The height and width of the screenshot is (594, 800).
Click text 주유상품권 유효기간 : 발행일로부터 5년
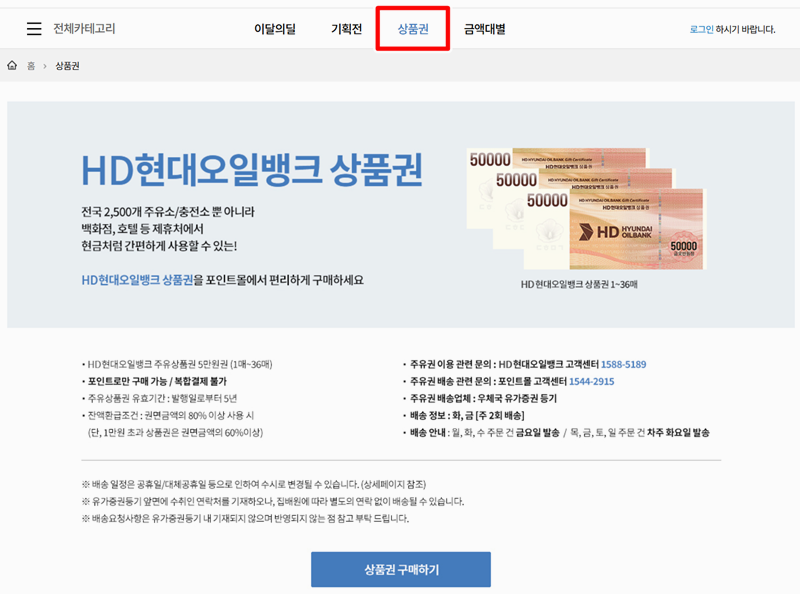162,398
